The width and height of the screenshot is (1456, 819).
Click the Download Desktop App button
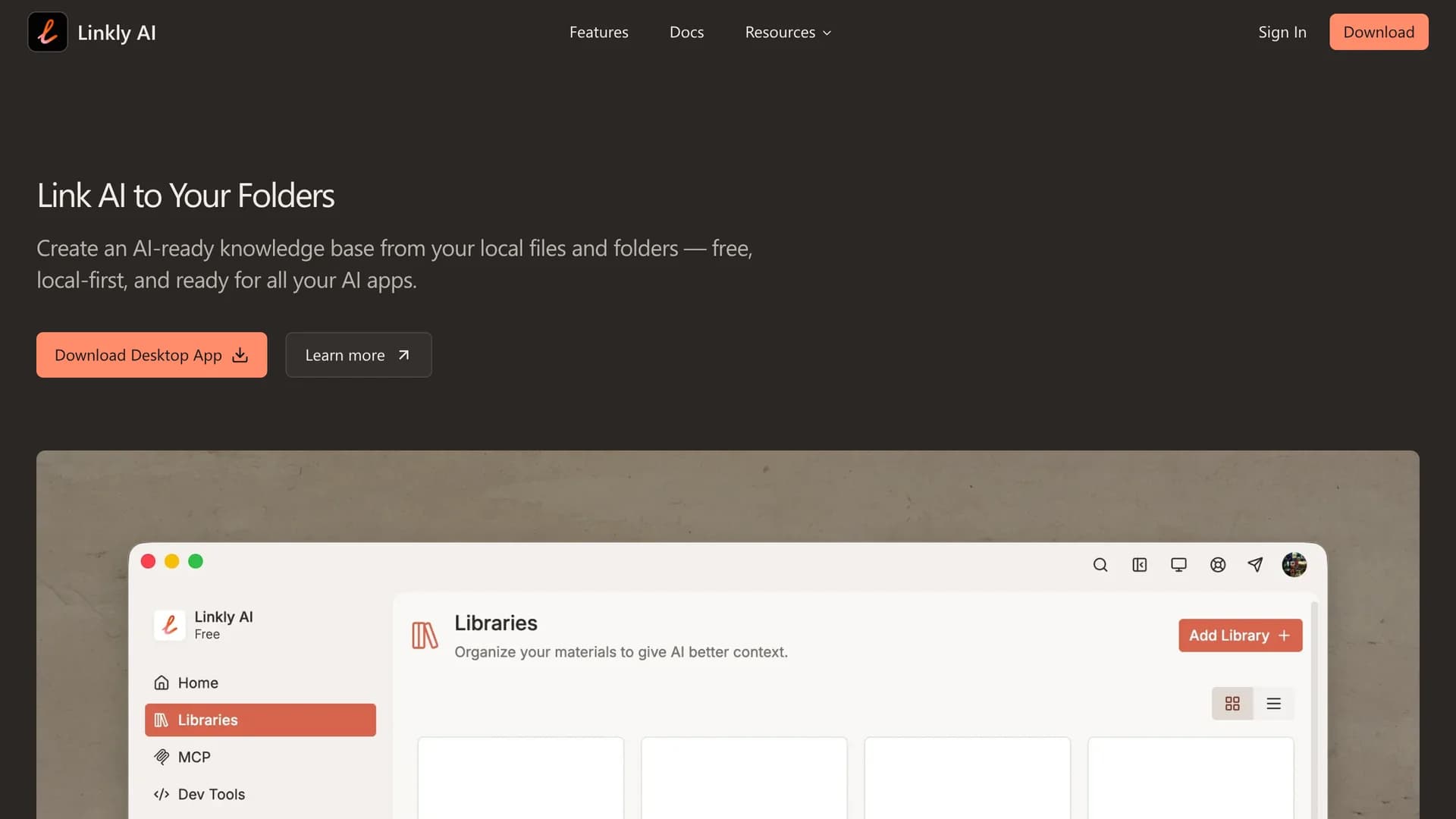[x=152, y=355]
